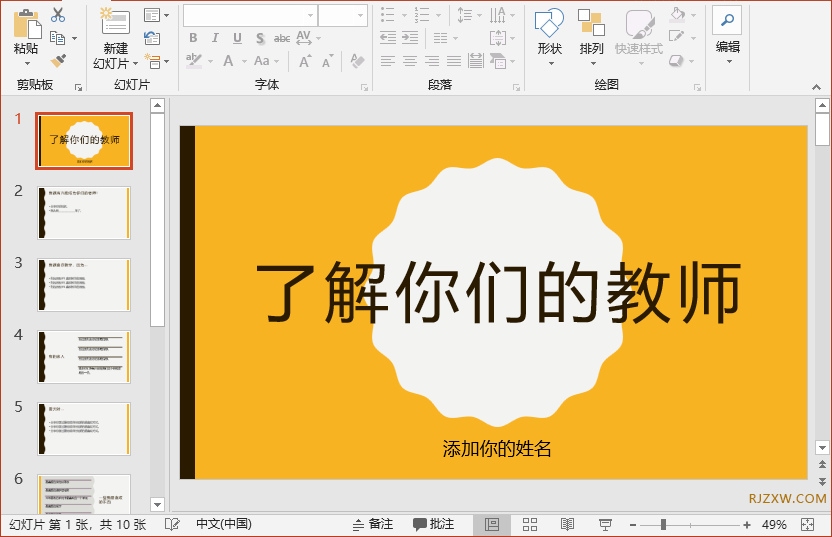Image resolution: width=832 pixels, height=537 pixels.
Task: Open the Section icon
Action: point(152,61)
